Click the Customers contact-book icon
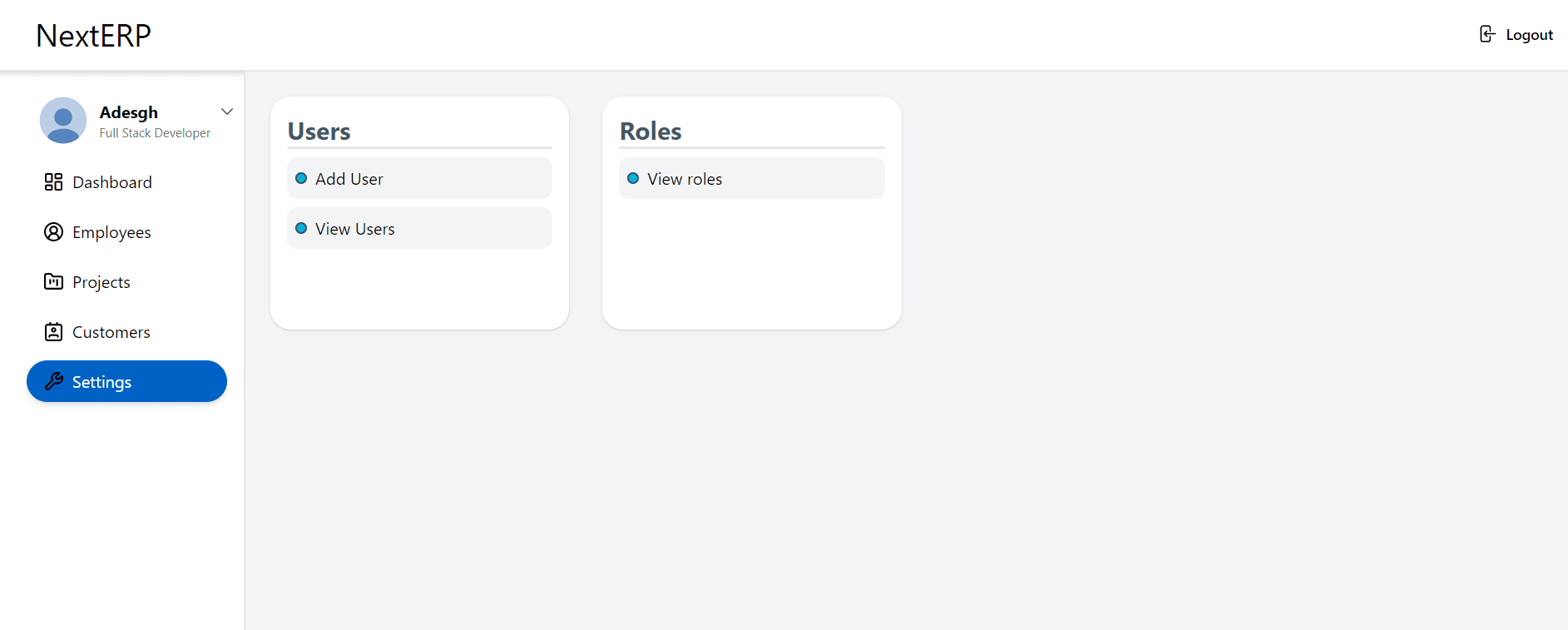The width and height of the screenshot is (1568, 630). click(53, 332)
